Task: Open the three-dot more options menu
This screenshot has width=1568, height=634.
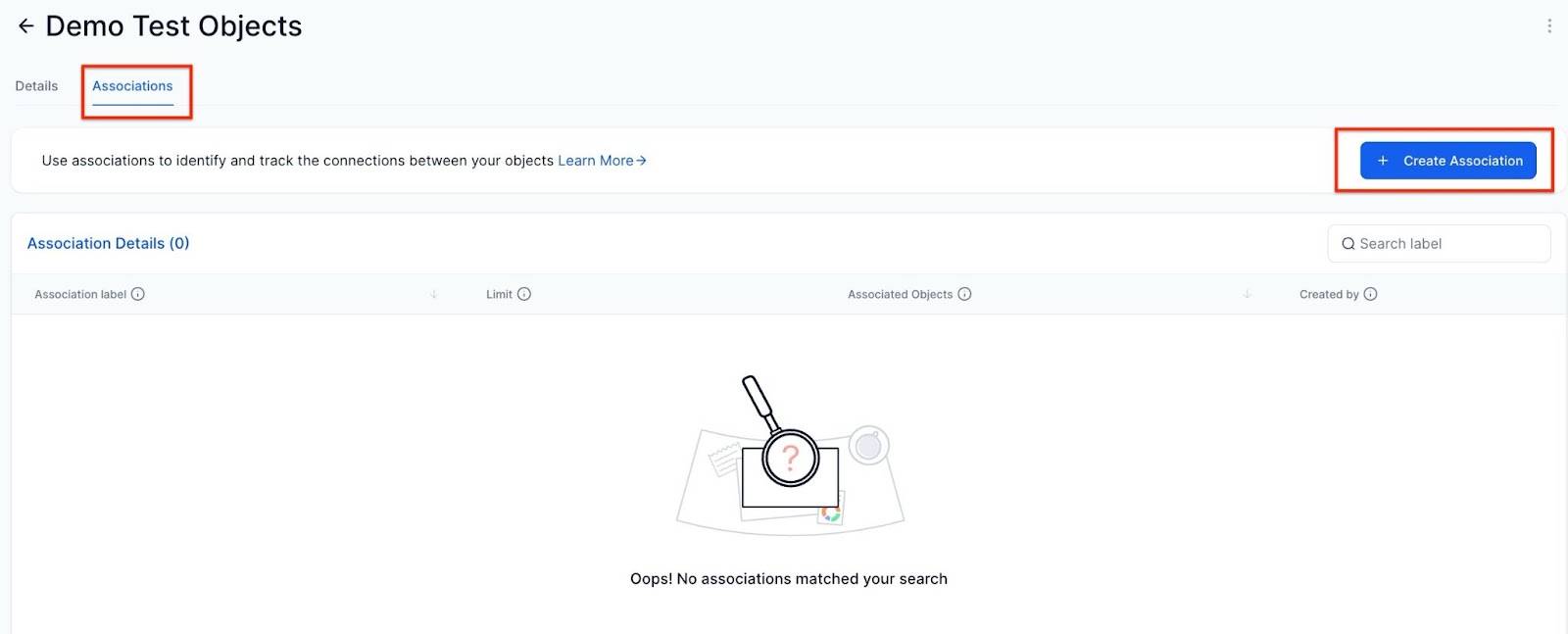Action: pos(1549,26)
